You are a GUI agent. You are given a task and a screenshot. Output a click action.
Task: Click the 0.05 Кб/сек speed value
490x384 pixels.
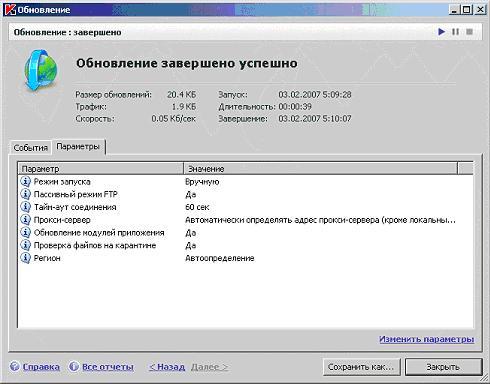click(x=173, y=119)
